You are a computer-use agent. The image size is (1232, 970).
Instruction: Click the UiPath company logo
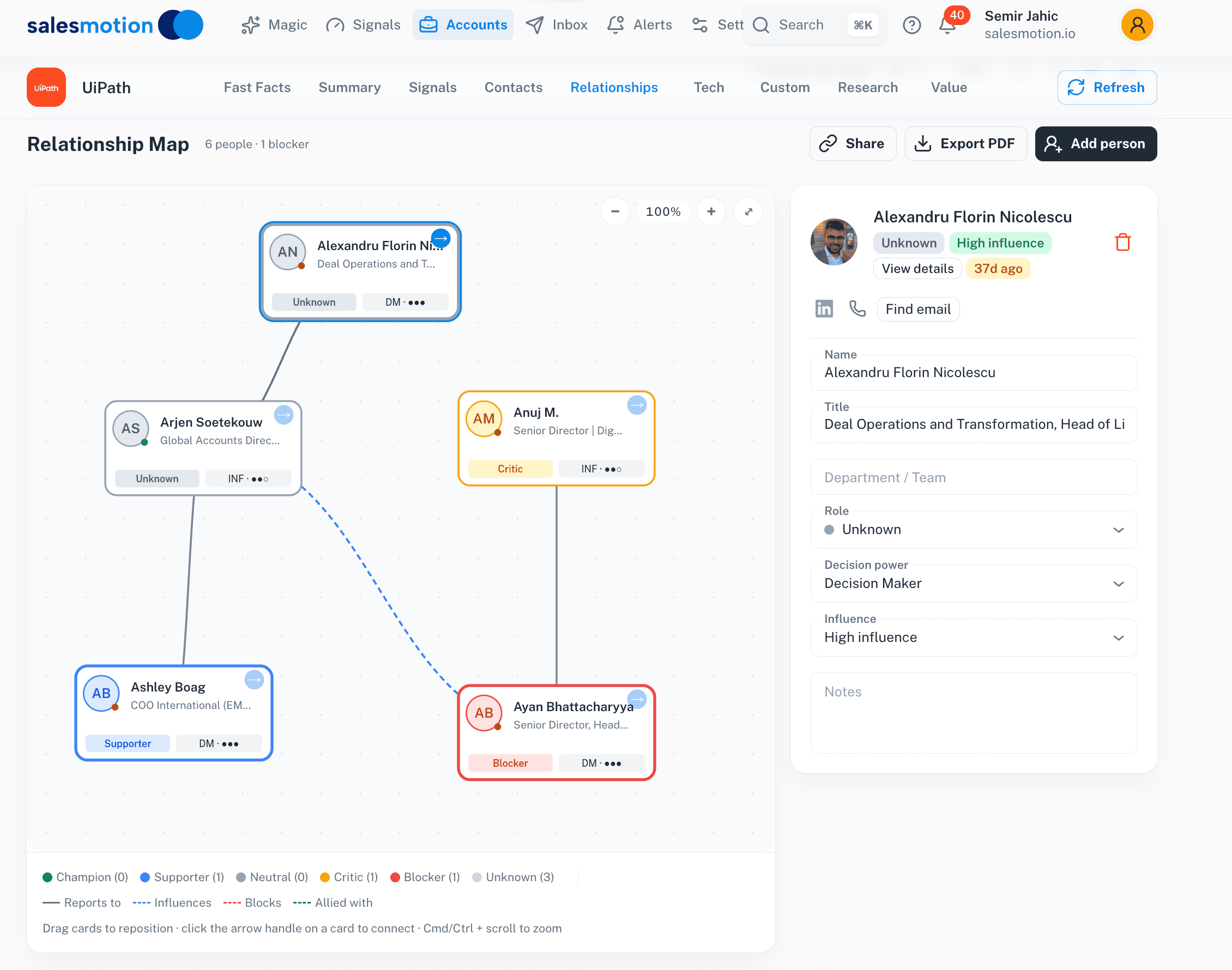tap(46, 87)
